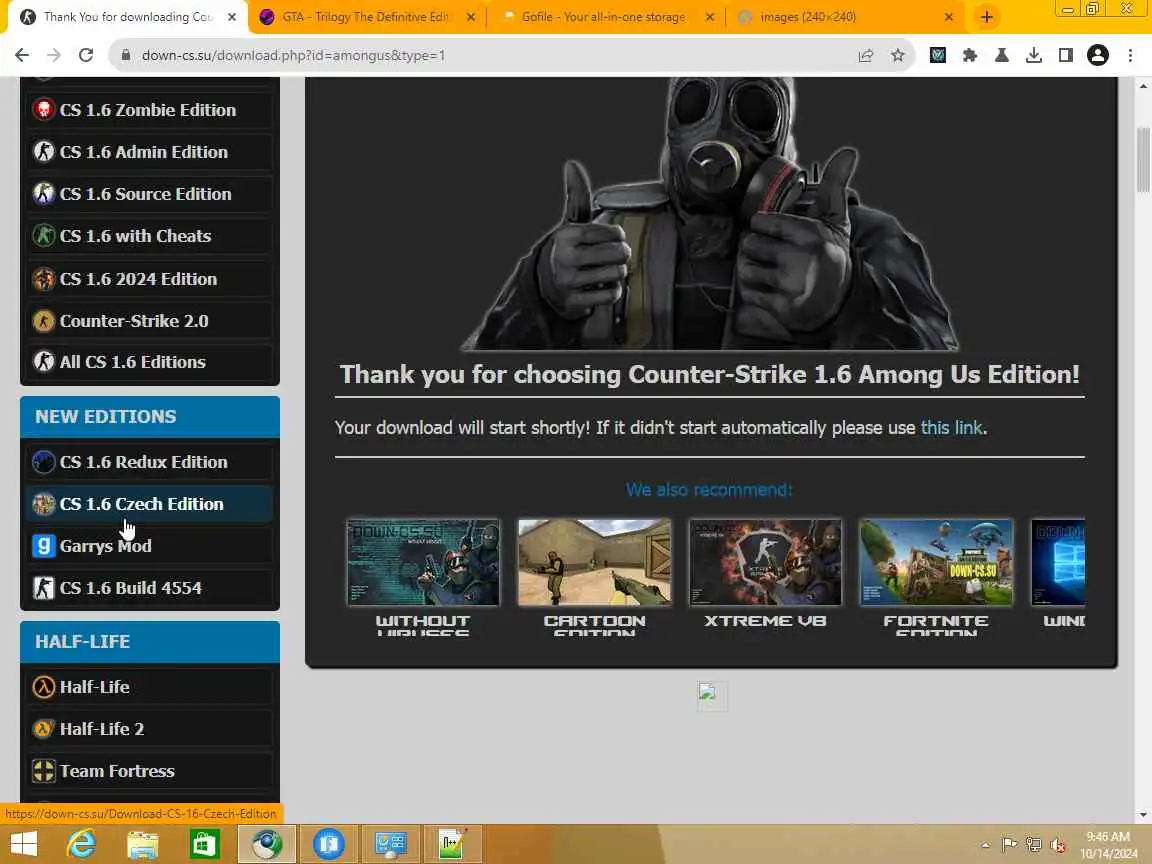The image size is (1152, 864).
Task: Open the Windows Store taskbar icon
Action: pos(204,844)
